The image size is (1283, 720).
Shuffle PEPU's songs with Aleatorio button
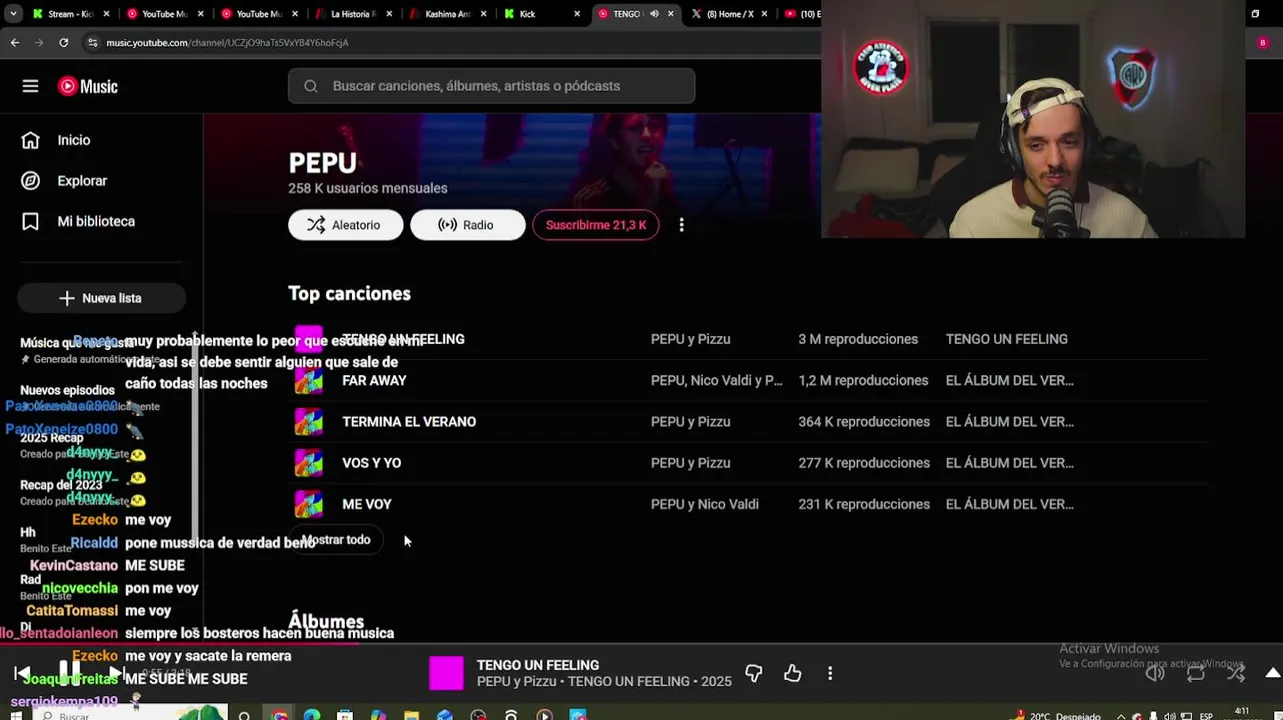[345, 225]
